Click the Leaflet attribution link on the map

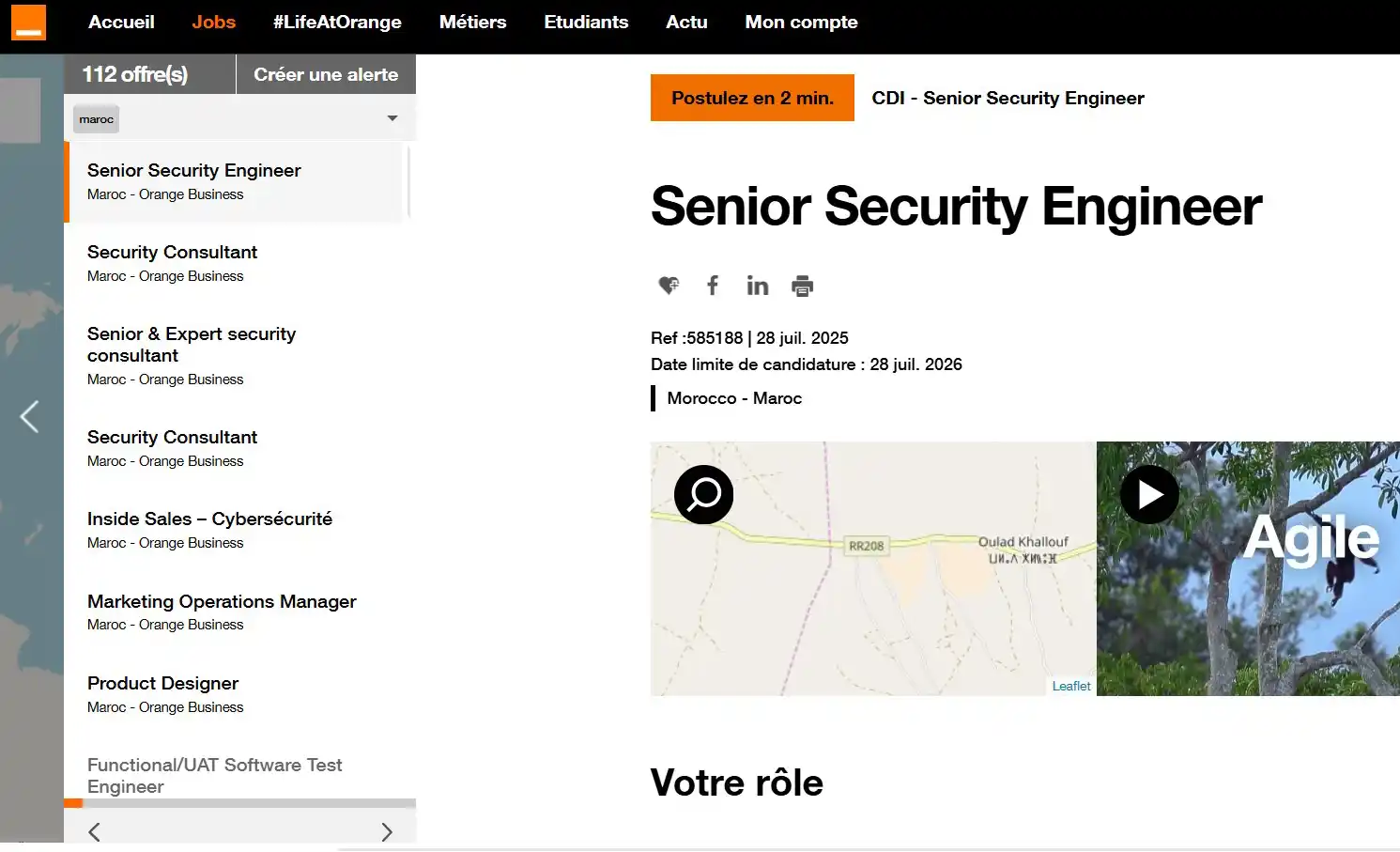pos(1071,687)
